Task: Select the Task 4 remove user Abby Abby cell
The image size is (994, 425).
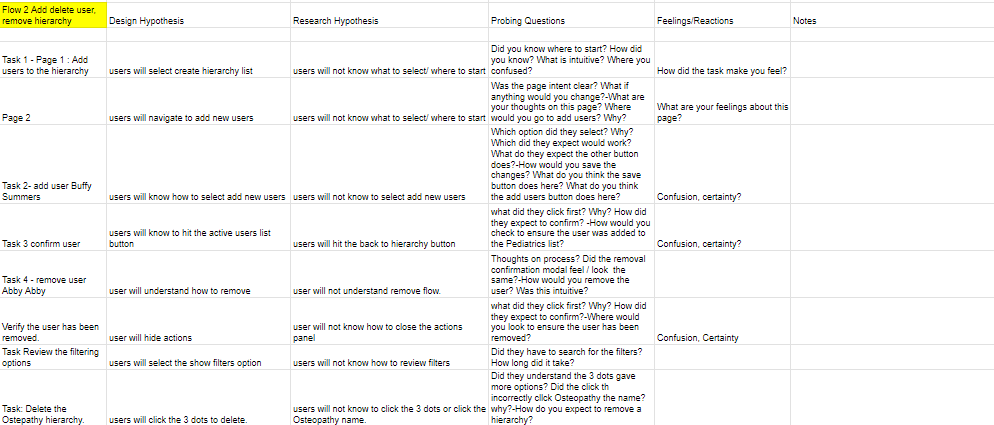Action: pos(52,284)
